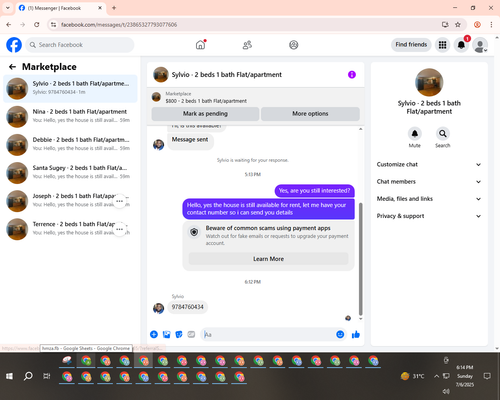This screenshot has height=400, width=500.
Task: Mute conversation with the bell icon
Action: tap(415, 134)
